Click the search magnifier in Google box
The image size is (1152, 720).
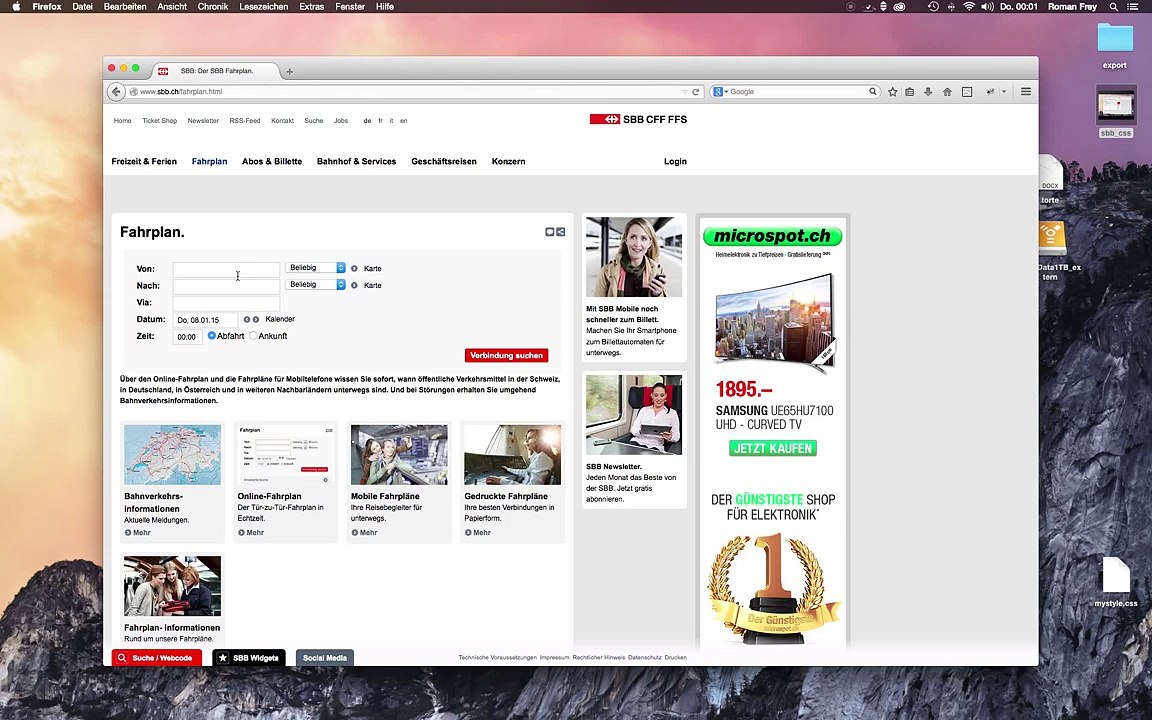[873, 92]
